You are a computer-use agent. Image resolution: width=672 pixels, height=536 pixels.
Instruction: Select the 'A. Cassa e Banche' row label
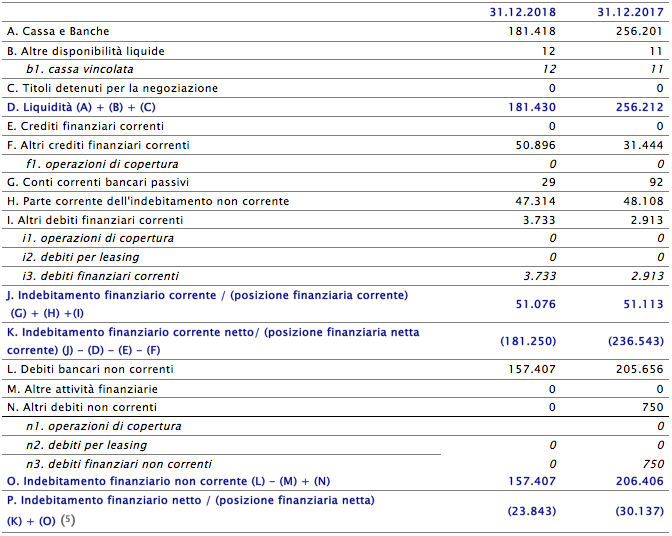point(57,32)
